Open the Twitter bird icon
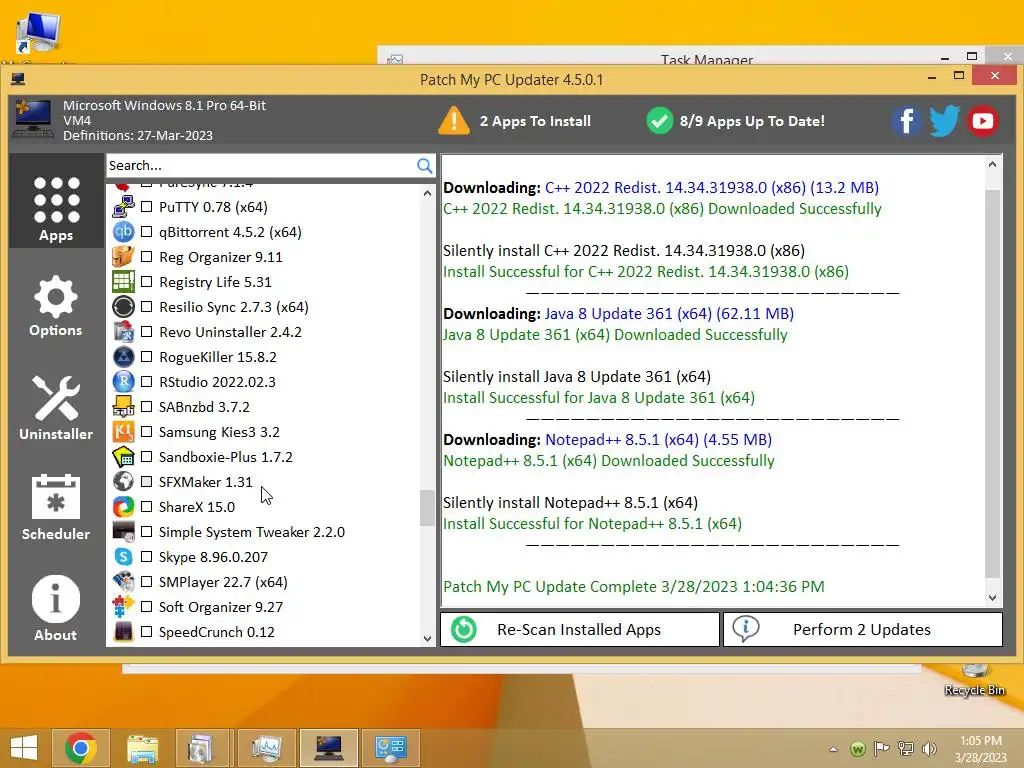Image resolution: width=1024 pixels, height=768 pixels. [944, 121]
